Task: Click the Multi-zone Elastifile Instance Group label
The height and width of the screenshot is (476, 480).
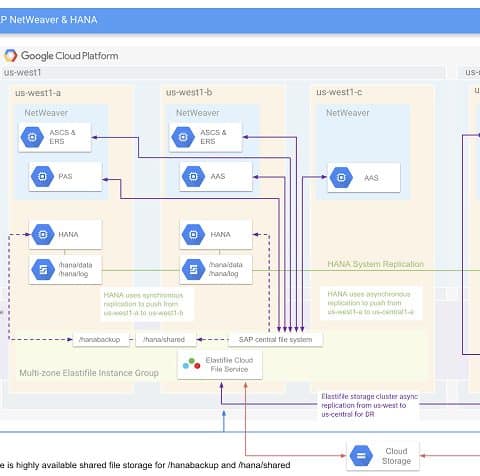Action: tap(89, 373)
